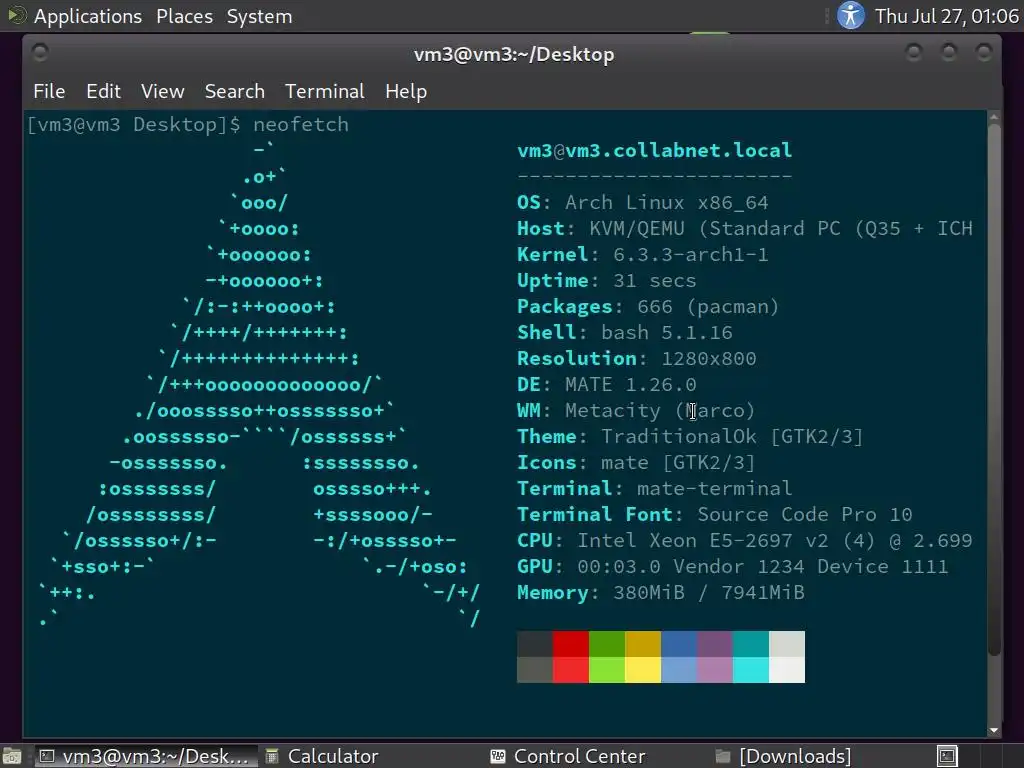Viewport: 1024px width, 768px height.
Task: Click the Uptime: 31 secs line
Action: 607,281
